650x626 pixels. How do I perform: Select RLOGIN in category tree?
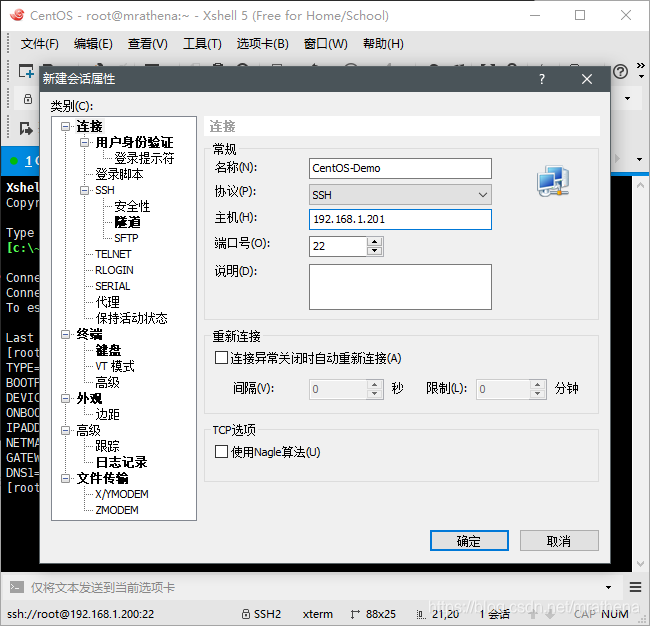click(114, 270)
